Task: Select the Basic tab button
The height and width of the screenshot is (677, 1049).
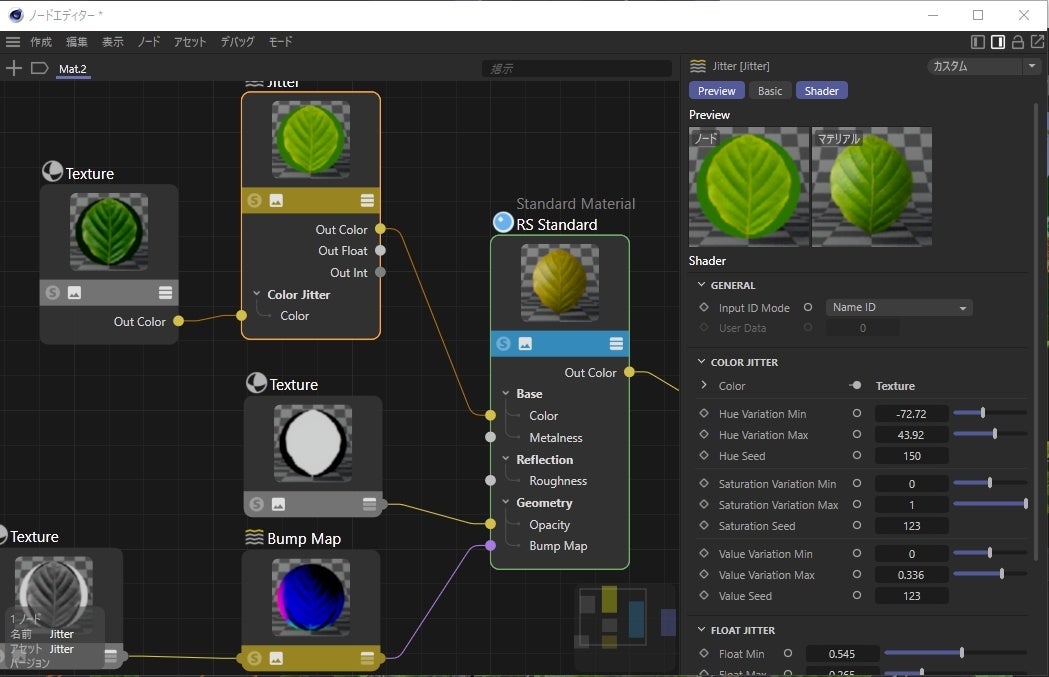Action: (770, 91)
